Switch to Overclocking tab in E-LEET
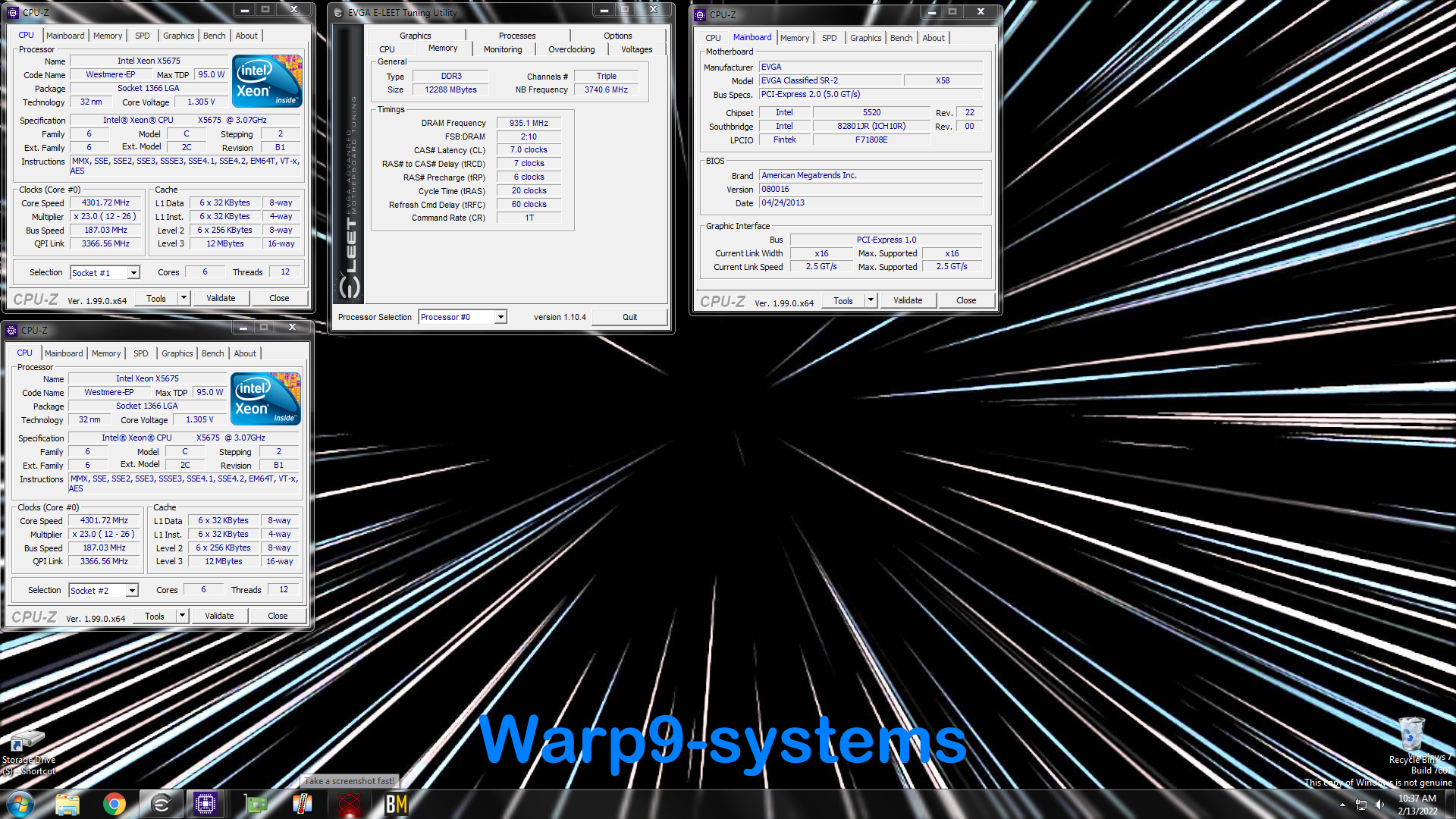 572,49
